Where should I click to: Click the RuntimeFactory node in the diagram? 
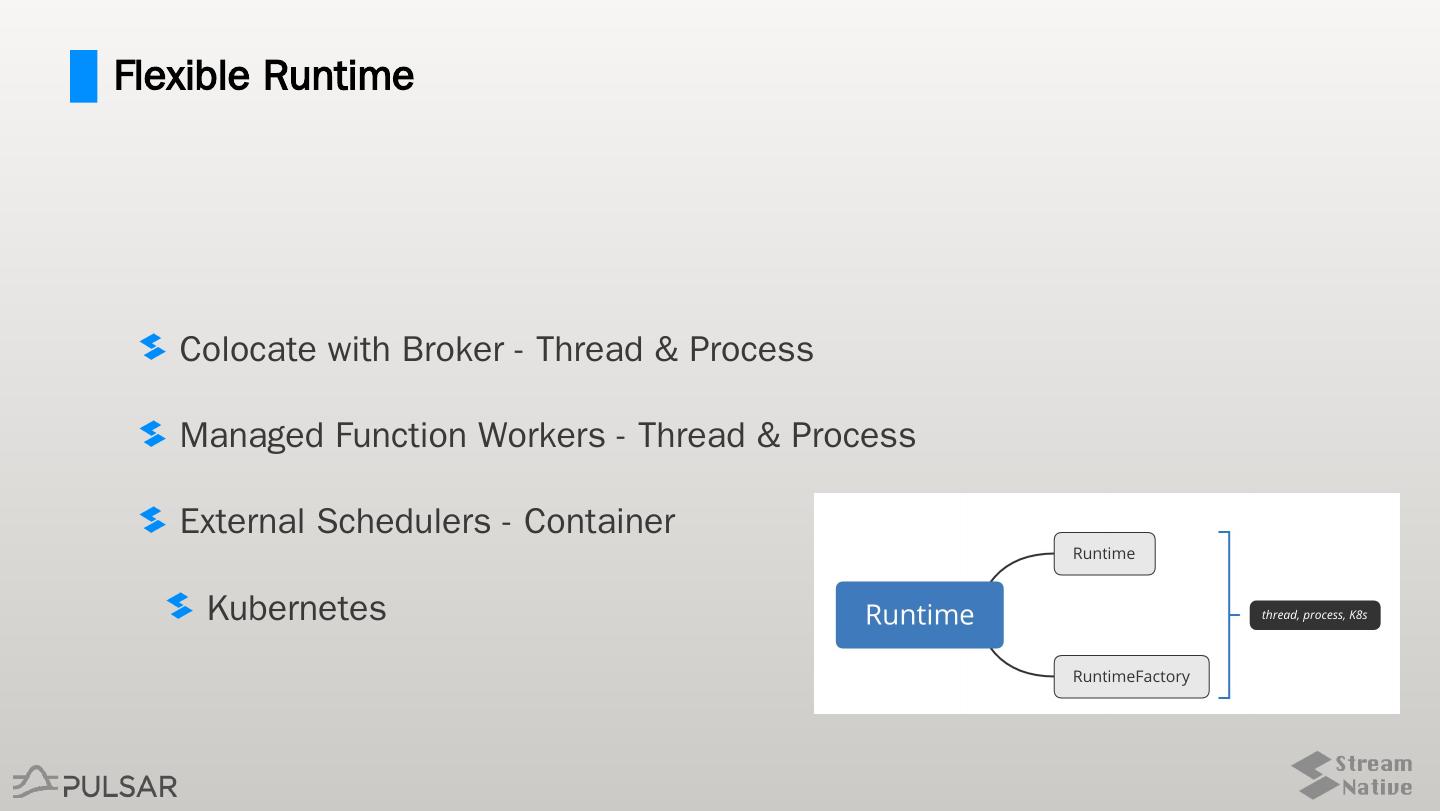click(1131, 677)
